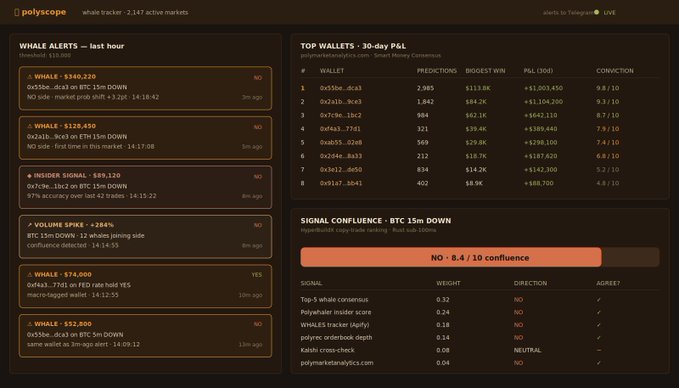Click the agree checkmark for Polywhaler insider score
The image size is (679, 388).
pyautogui.click(x=599, y=312)
